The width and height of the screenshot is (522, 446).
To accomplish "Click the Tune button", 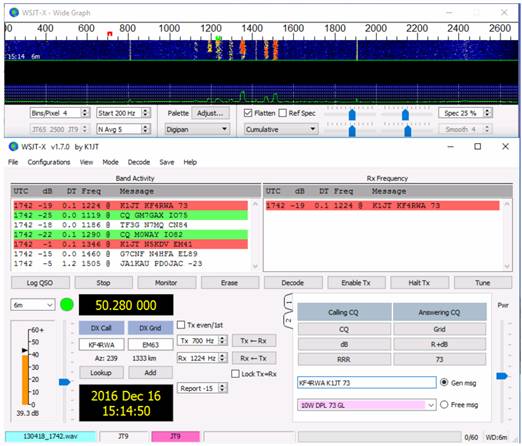I will tap(483, 283).
